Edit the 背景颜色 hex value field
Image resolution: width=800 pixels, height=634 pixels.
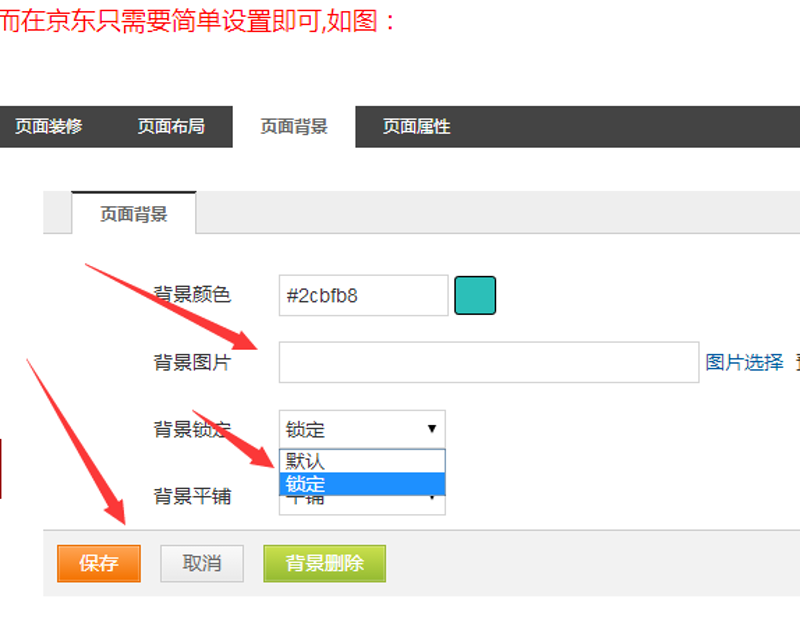tap(363, 295)
